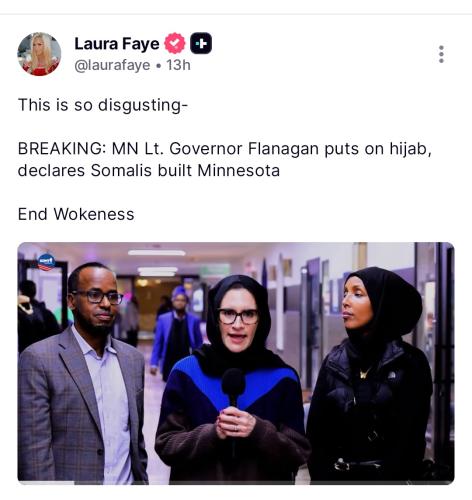Click the small logo badge in photo corner
472x500 pixels.
tap(46, 262)
